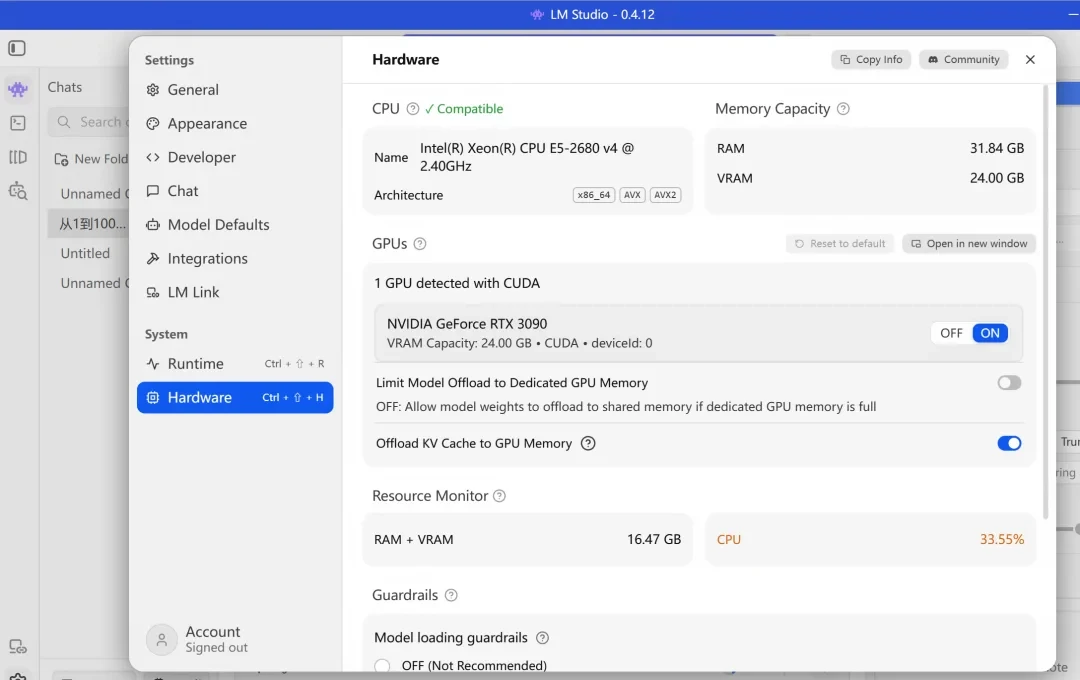Viewport: 1080px width, 680px height.
Task: Open Model Defaults settings
Action: (x=235, y=225)
